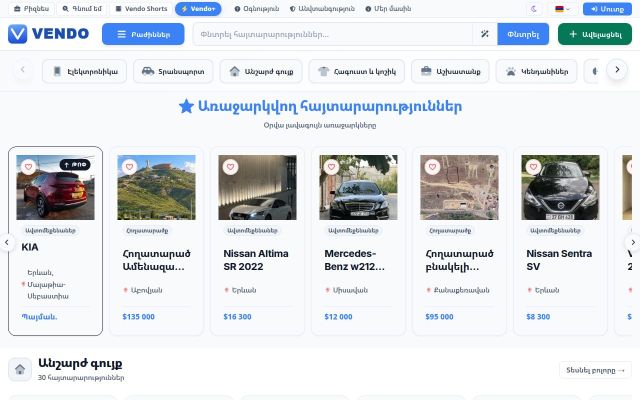Focus the listings search field
This screenshot has width=640, height=400.
(x=333, y=34)
